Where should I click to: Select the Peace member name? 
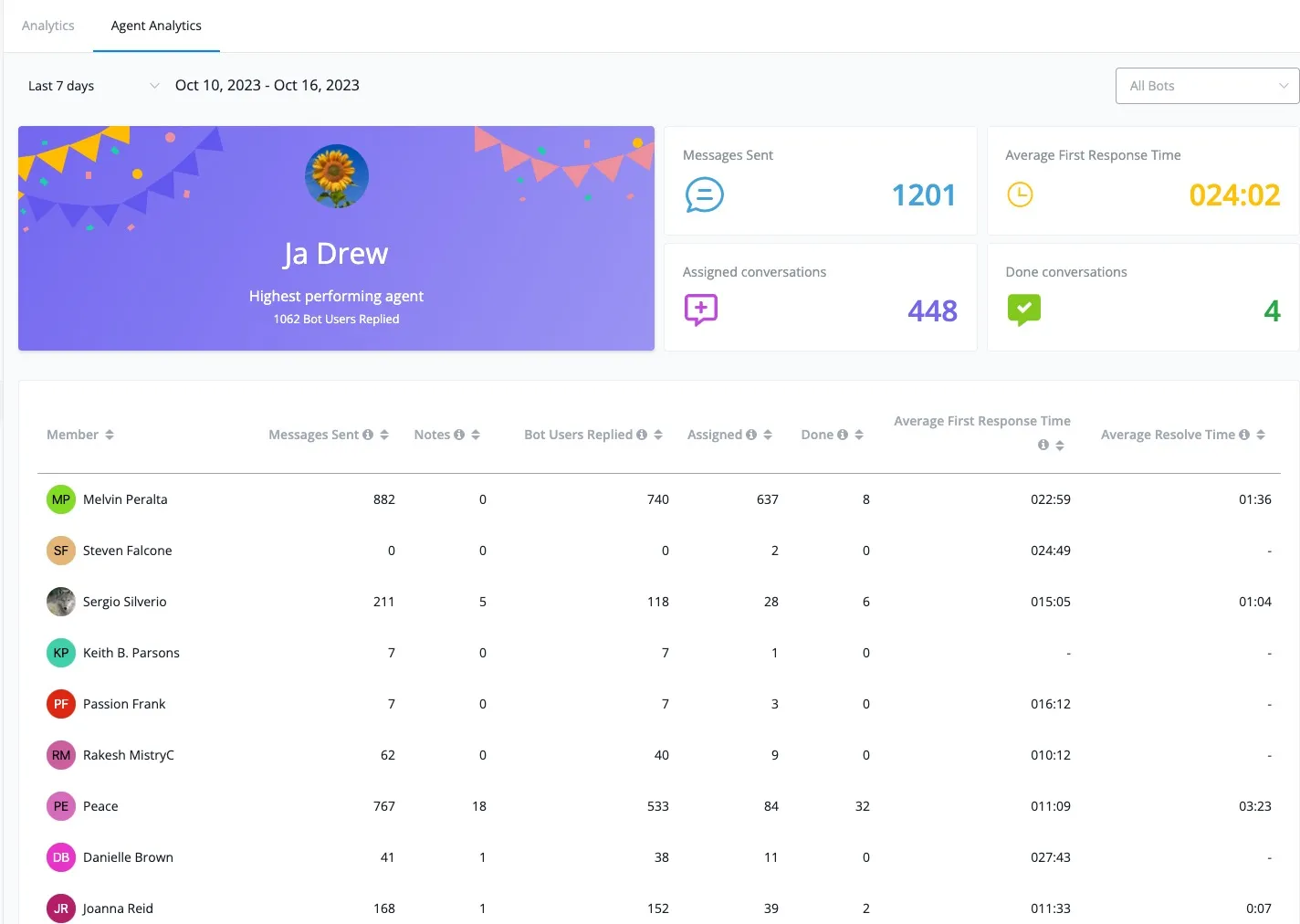coord(100,806)
